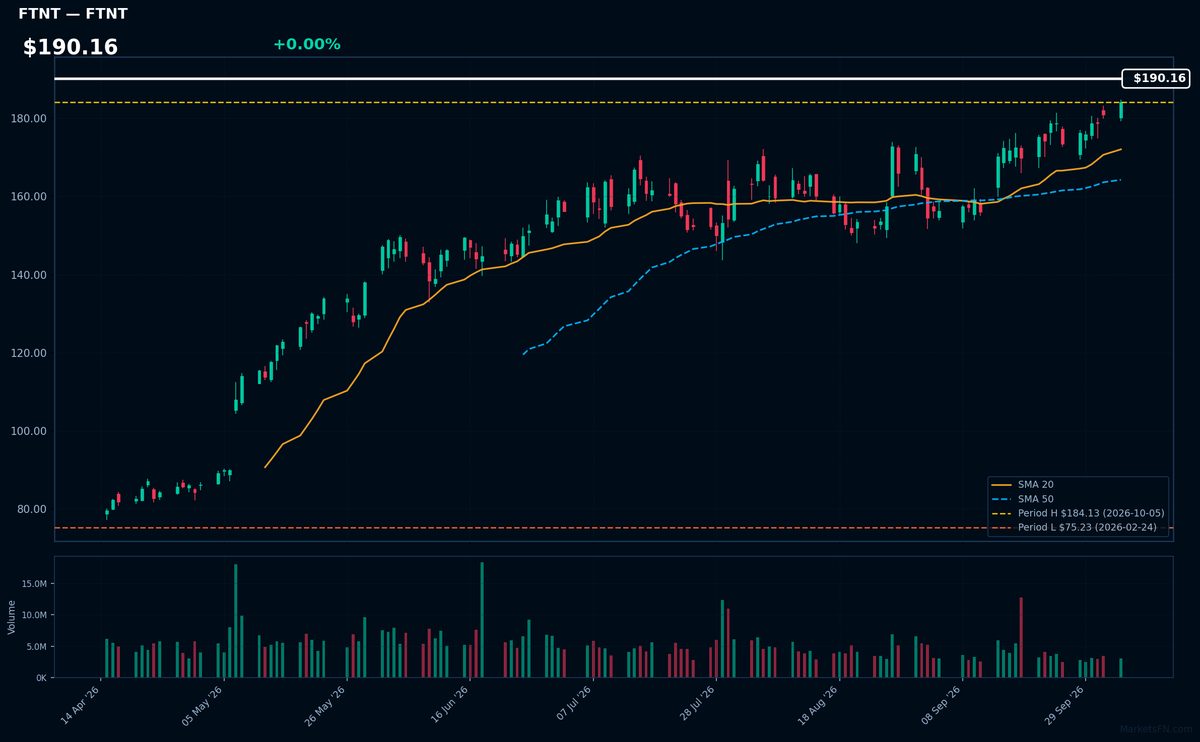Click the 80.00 price axis label
The image size is (1200, 742).
[33, 509]
